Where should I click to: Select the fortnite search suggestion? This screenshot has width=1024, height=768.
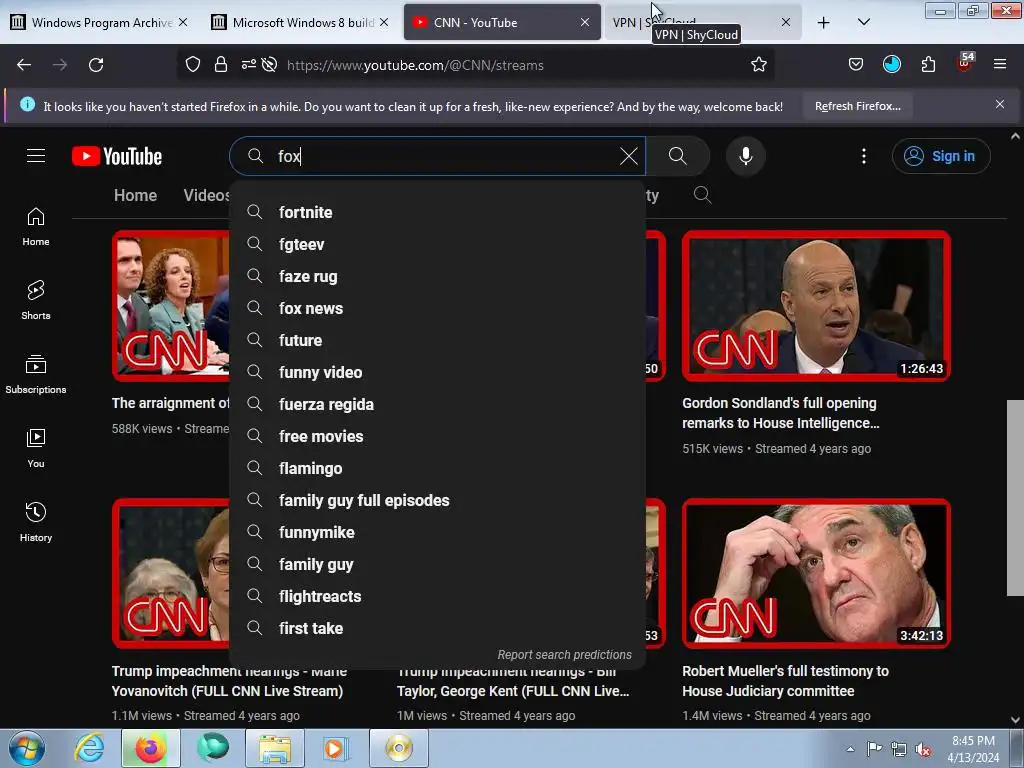(x=438, y=212)
